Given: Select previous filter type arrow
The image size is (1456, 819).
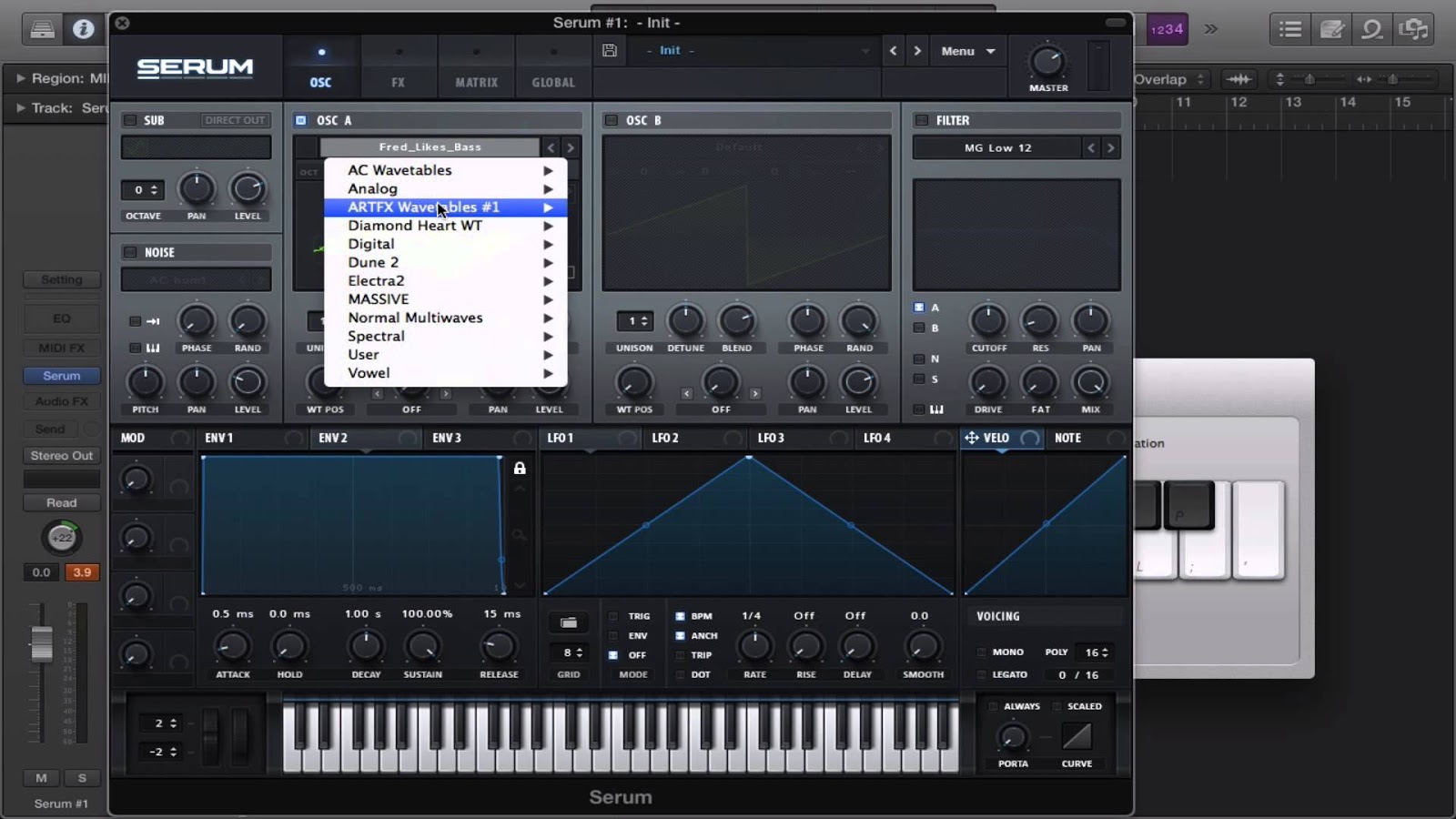Looking at the screenshot, I should click(x=1091, y=147).
